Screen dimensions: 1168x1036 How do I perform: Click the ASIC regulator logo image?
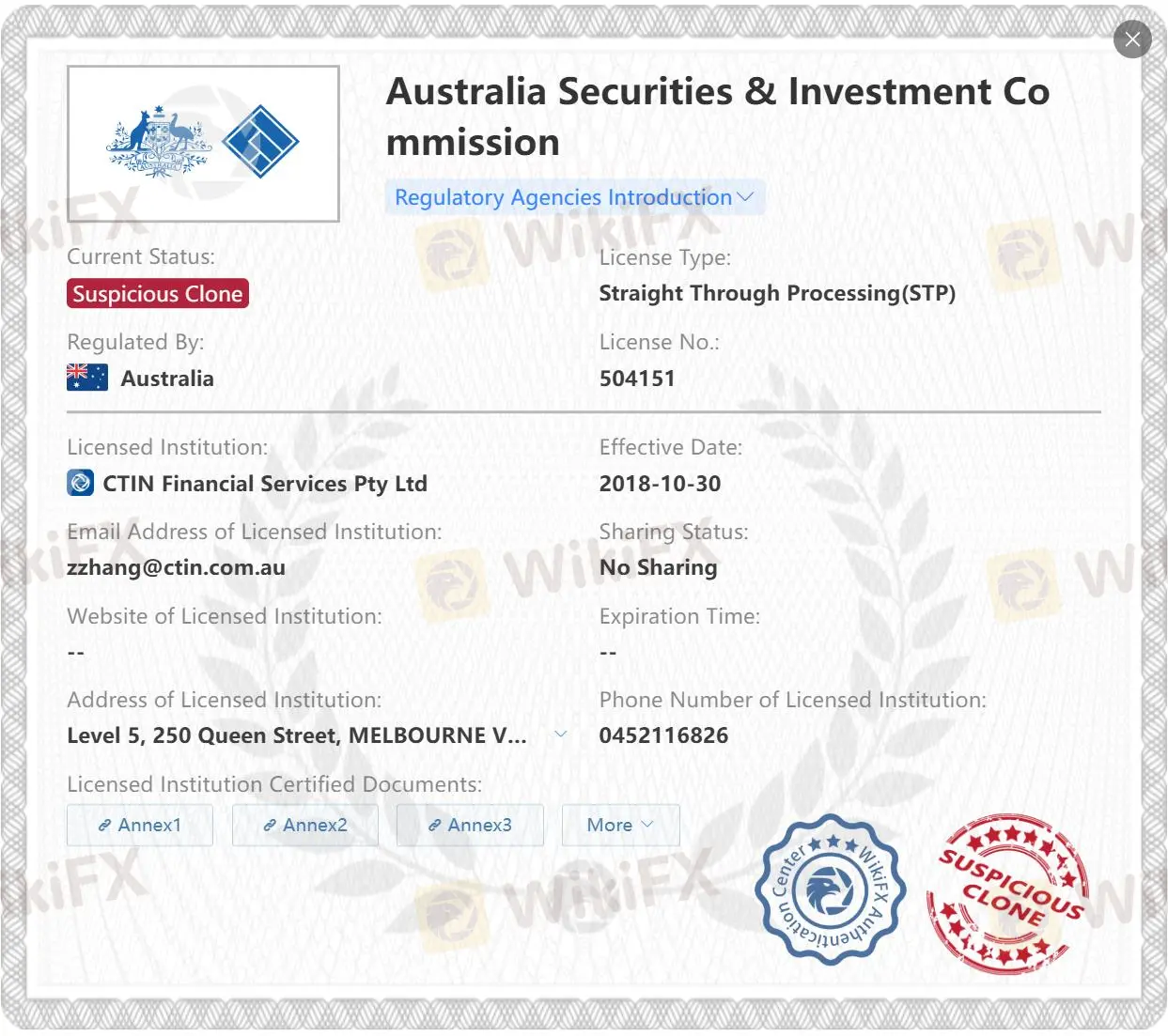coord(203,144)
